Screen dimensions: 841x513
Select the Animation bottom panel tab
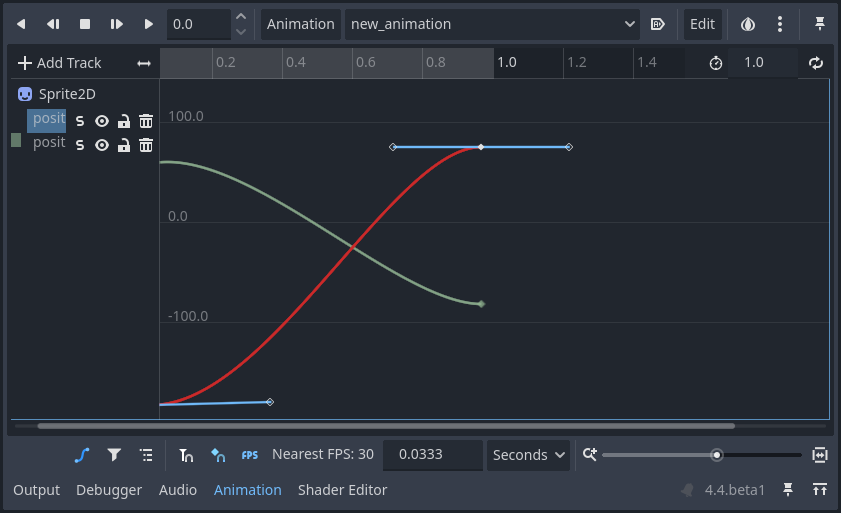coord(247,490)
